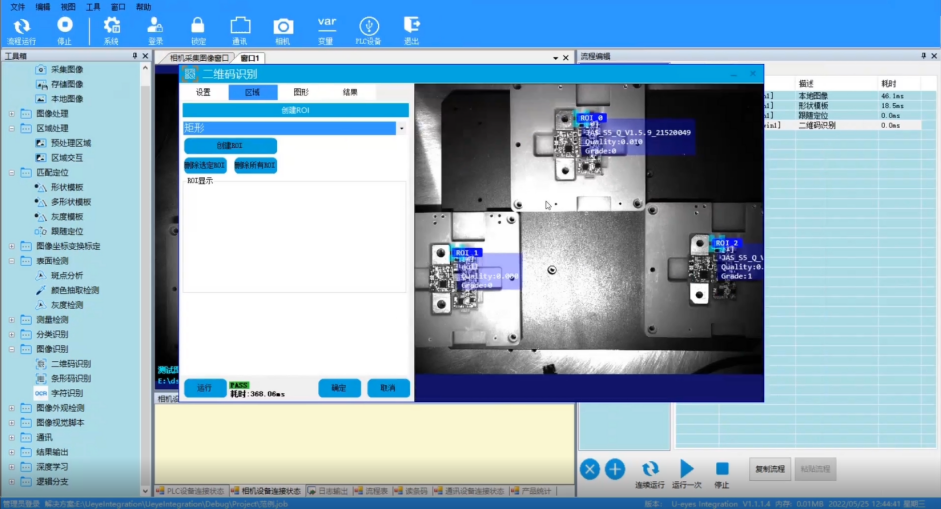941x509 pixels.
Task: Click the 删除所有ROI button
Action: (x=255, y=165)
